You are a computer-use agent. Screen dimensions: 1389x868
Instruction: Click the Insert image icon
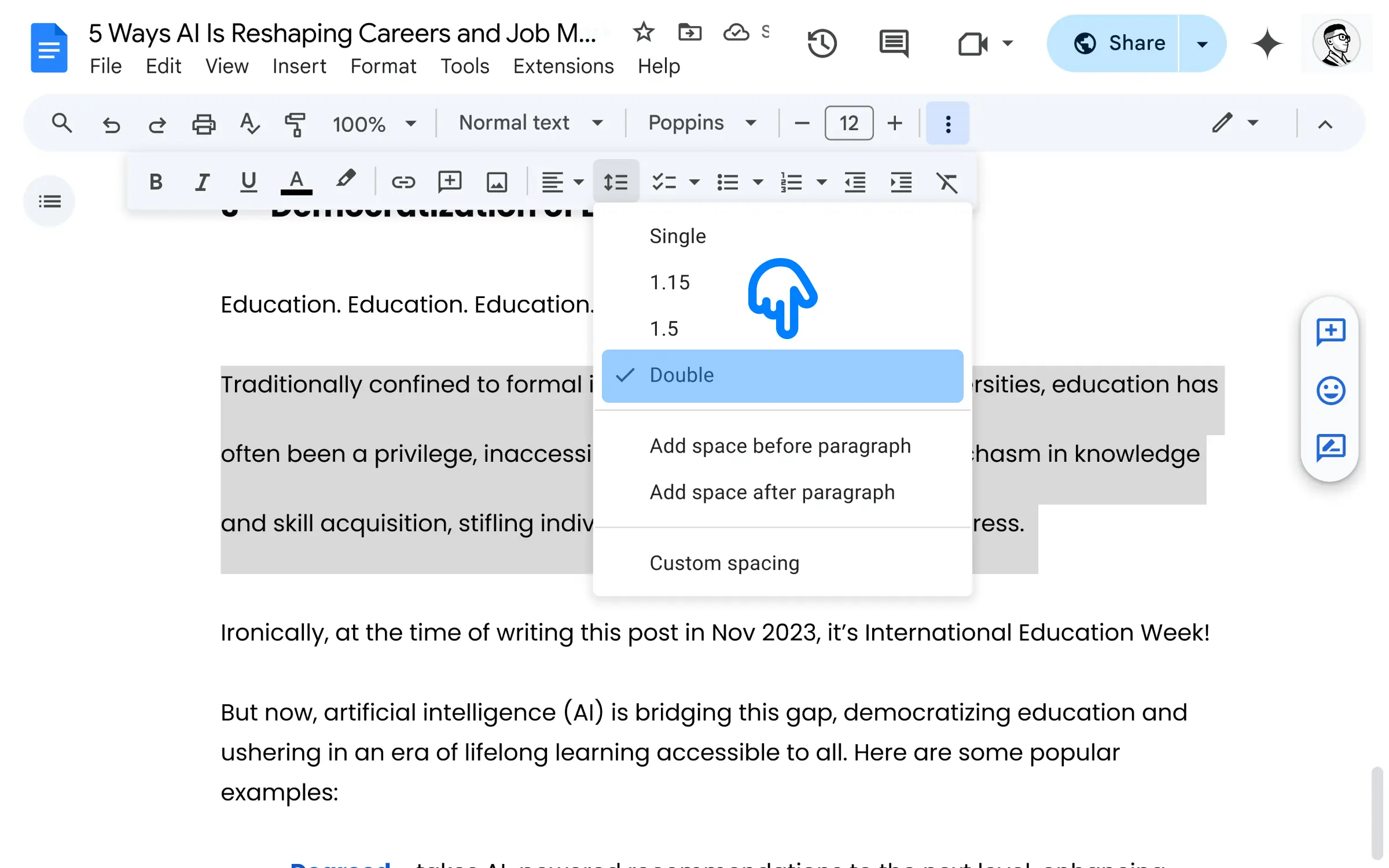[497, 182]
